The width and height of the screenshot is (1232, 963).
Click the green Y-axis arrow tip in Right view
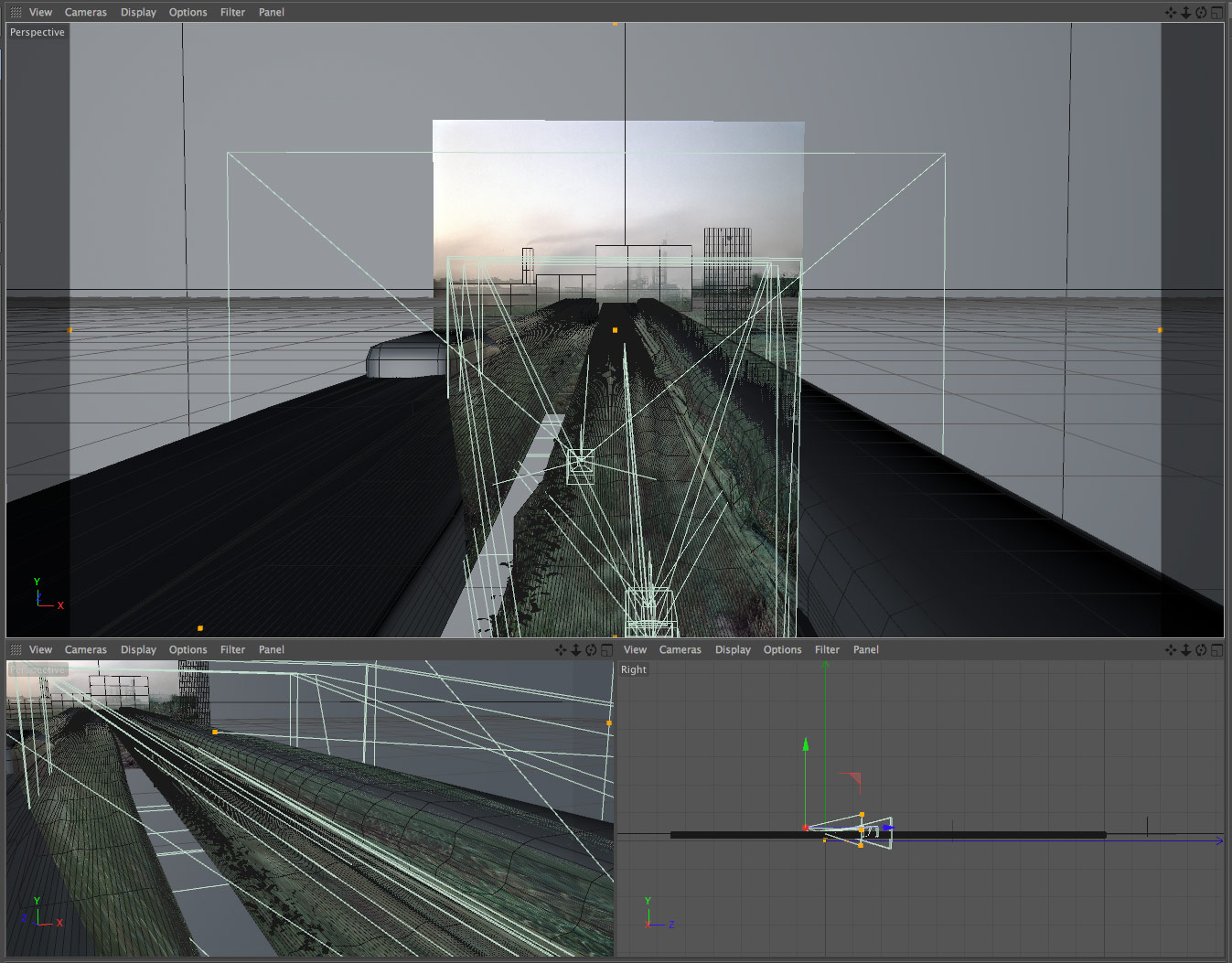806,744
